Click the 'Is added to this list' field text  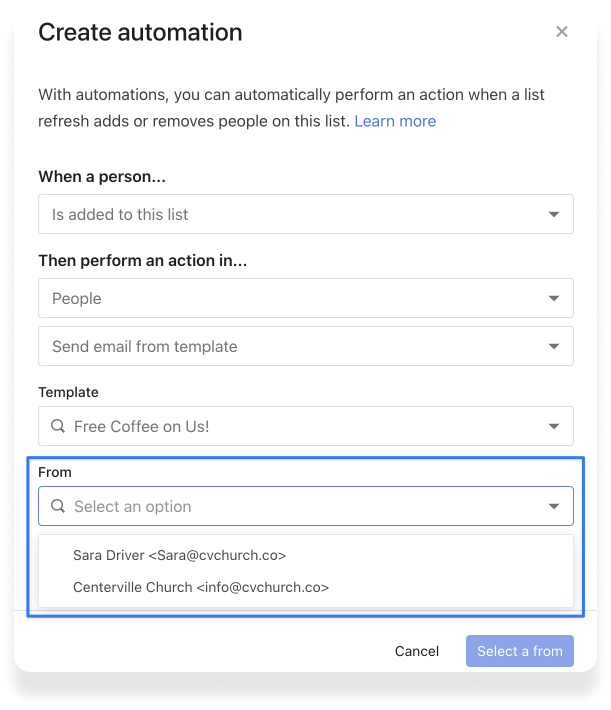coord(120,214)
